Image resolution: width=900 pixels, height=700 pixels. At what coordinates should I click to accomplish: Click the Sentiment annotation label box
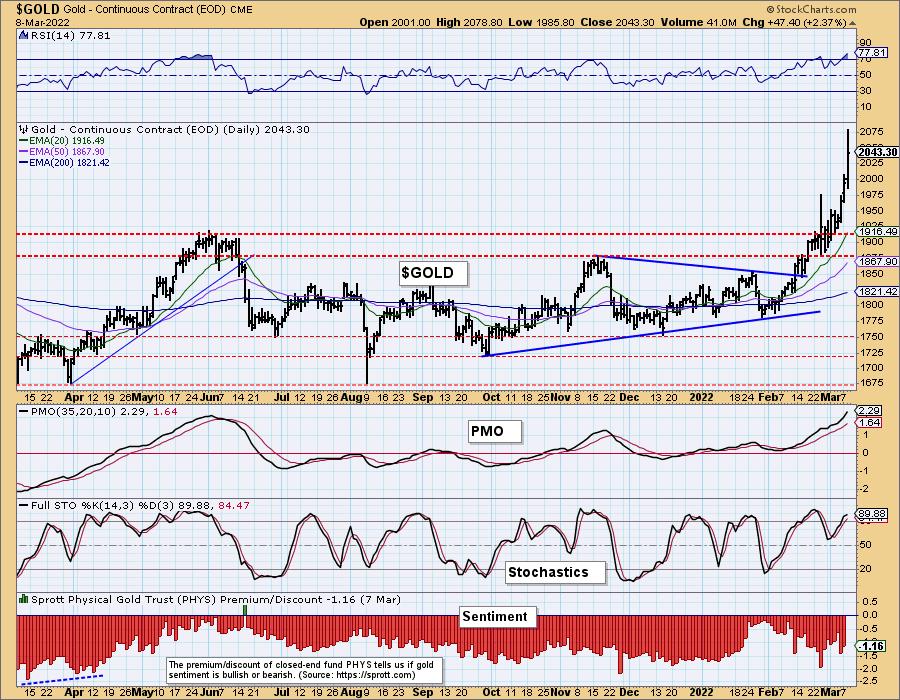pyautogui.click(x=498, y=617)
